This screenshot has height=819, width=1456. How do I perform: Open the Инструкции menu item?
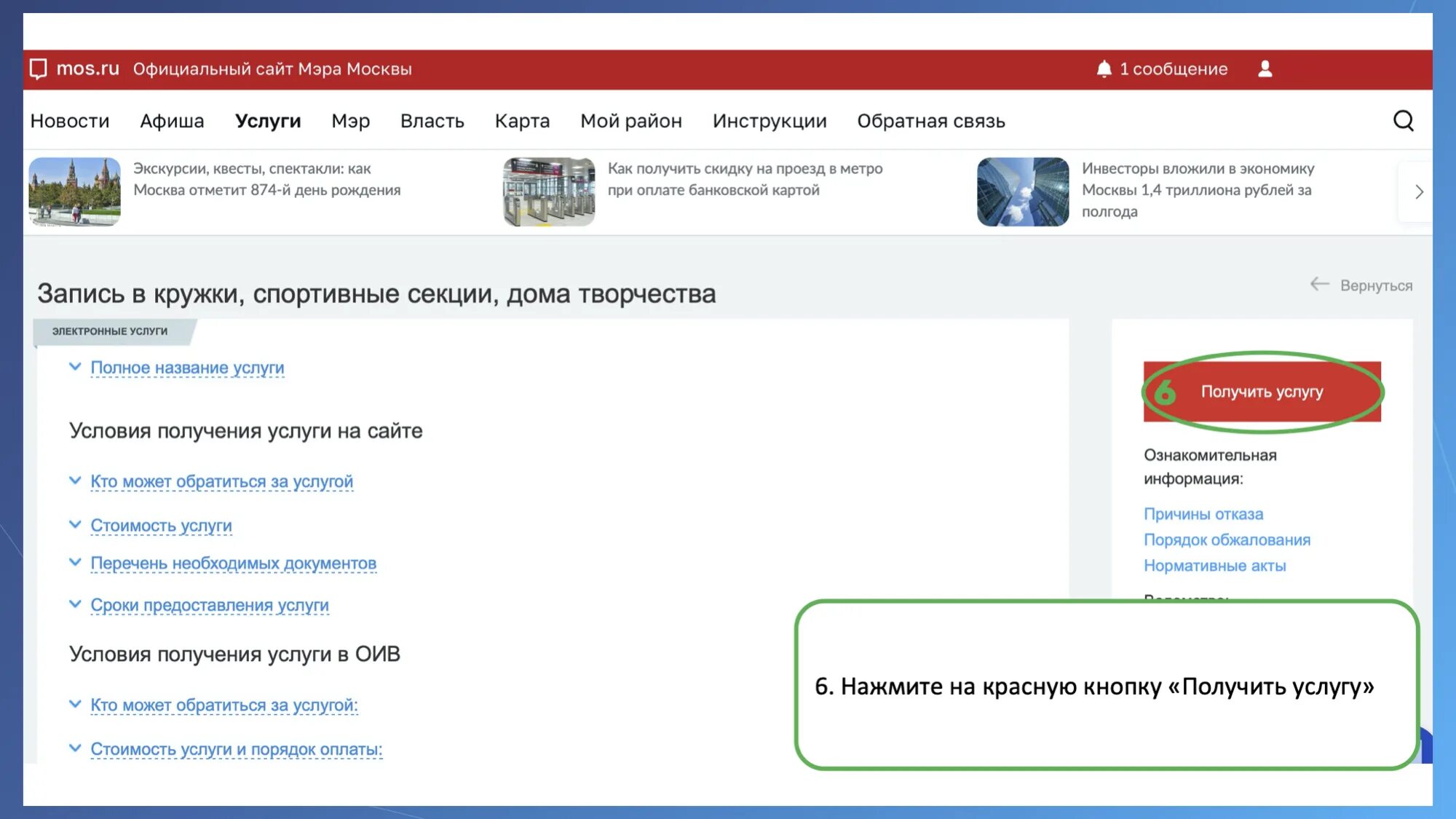pos(769,121)
